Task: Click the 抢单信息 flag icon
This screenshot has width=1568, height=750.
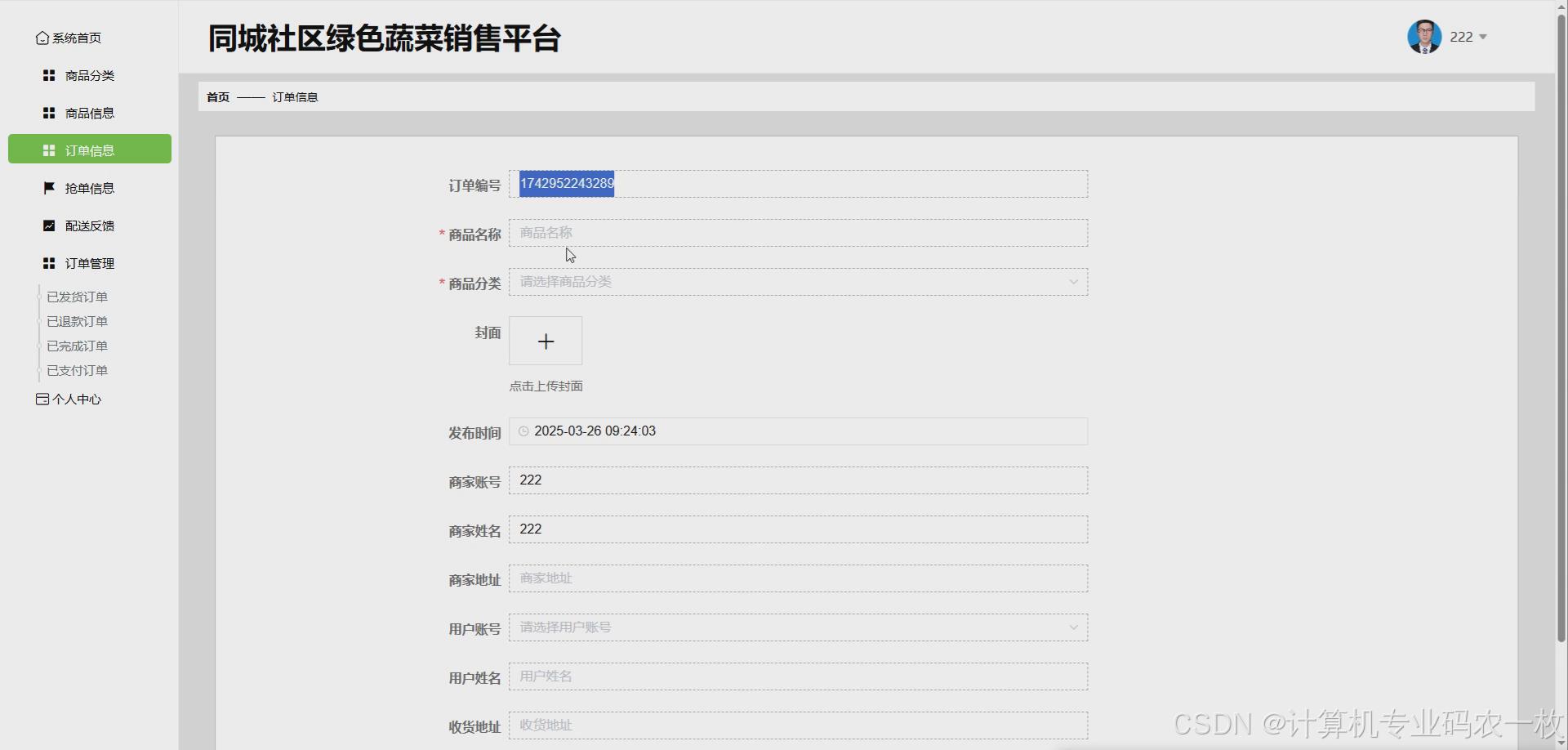Action: [x=49, y=187]
